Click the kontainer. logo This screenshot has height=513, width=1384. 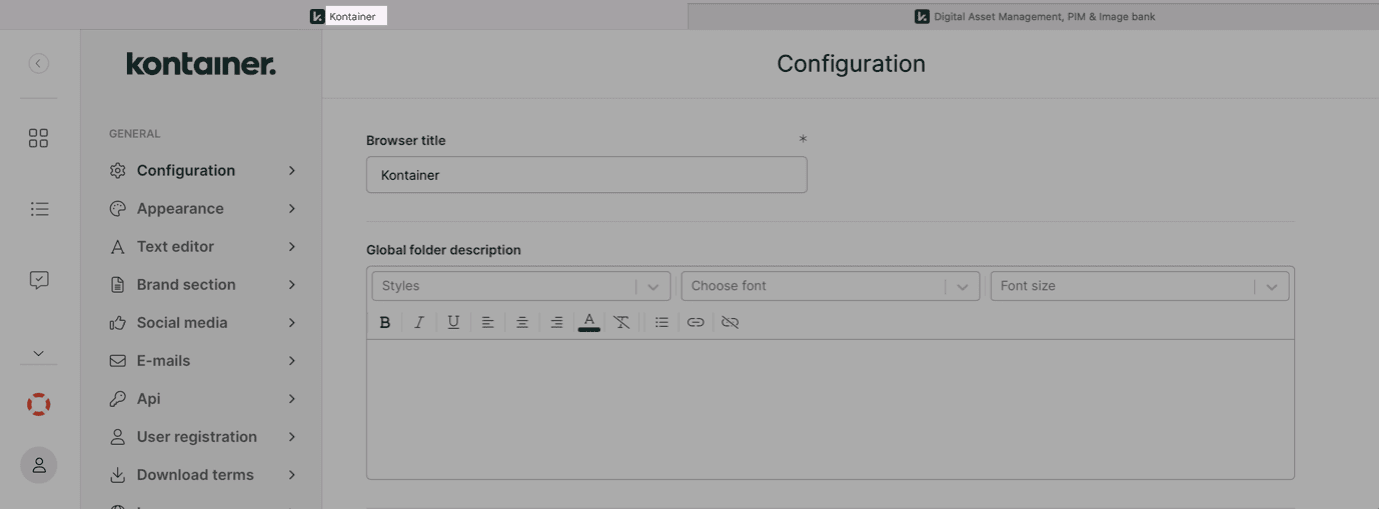tap(202, 65)
